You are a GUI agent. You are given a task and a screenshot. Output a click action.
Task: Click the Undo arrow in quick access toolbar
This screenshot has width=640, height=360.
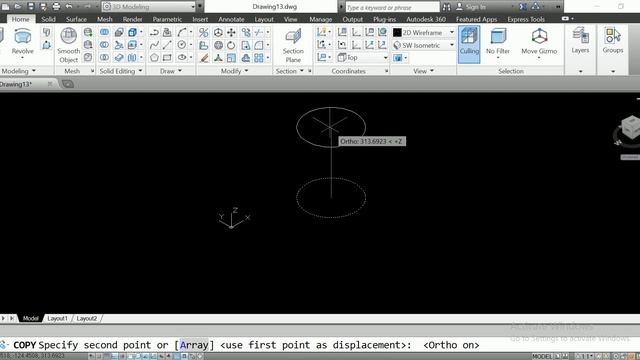[69, 7]
